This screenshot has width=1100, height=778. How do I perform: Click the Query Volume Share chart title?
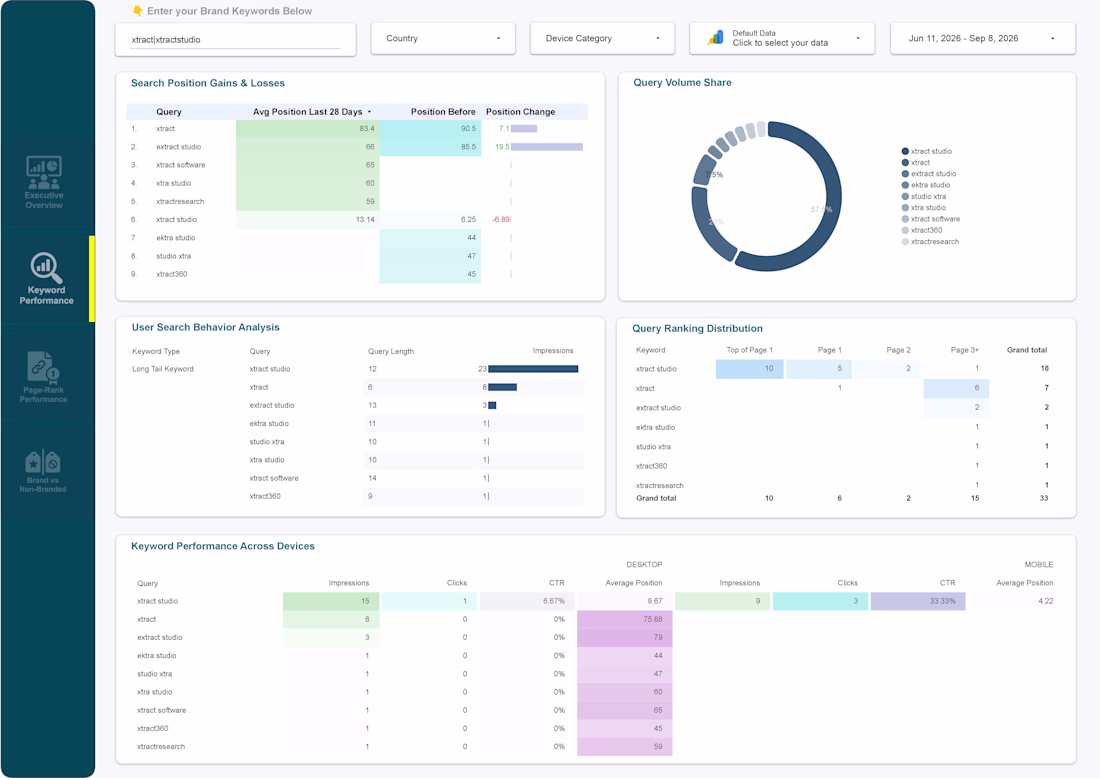coord(682,83)
